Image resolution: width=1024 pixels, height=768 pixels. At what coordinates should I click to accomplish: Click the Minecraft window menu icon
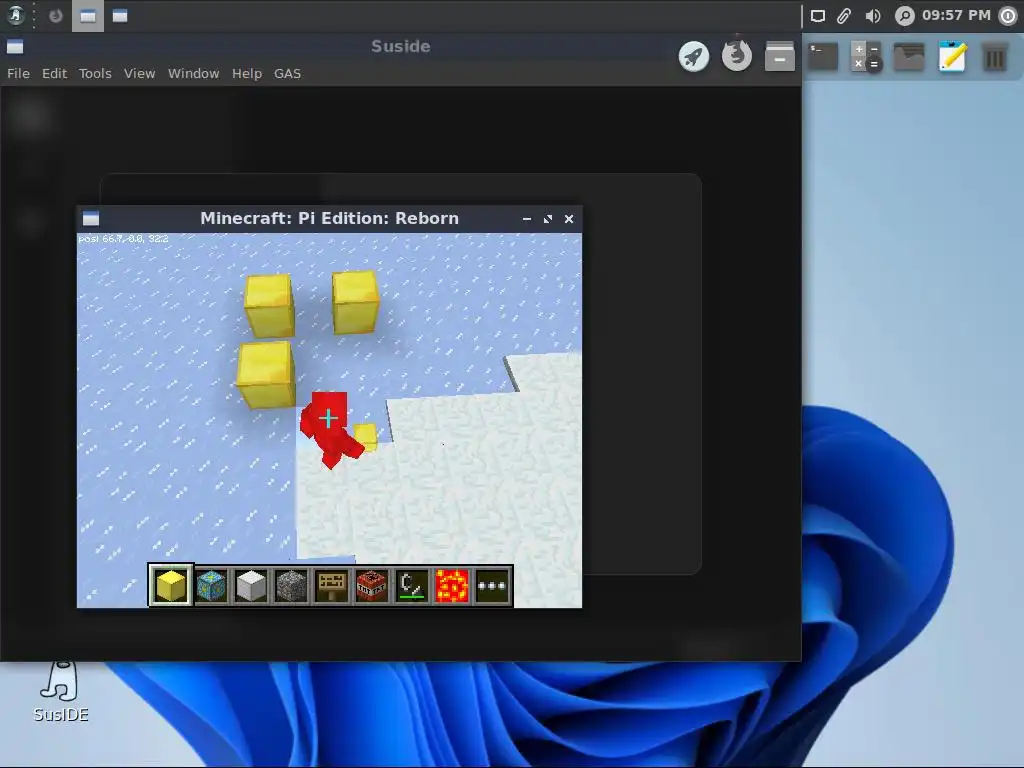coord(91,218)
